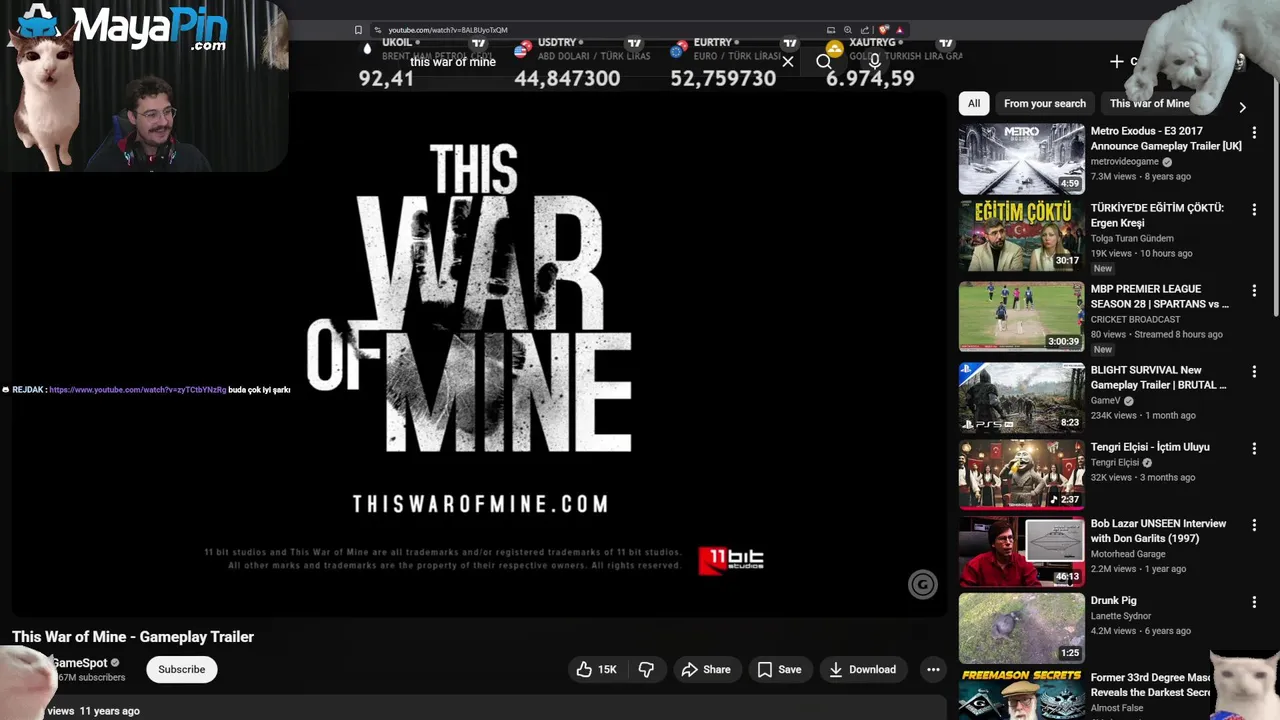Open the metrovideogame channel name
Image resolution: width=1280 pixels, height=720 pixels.
point(1125,162)
